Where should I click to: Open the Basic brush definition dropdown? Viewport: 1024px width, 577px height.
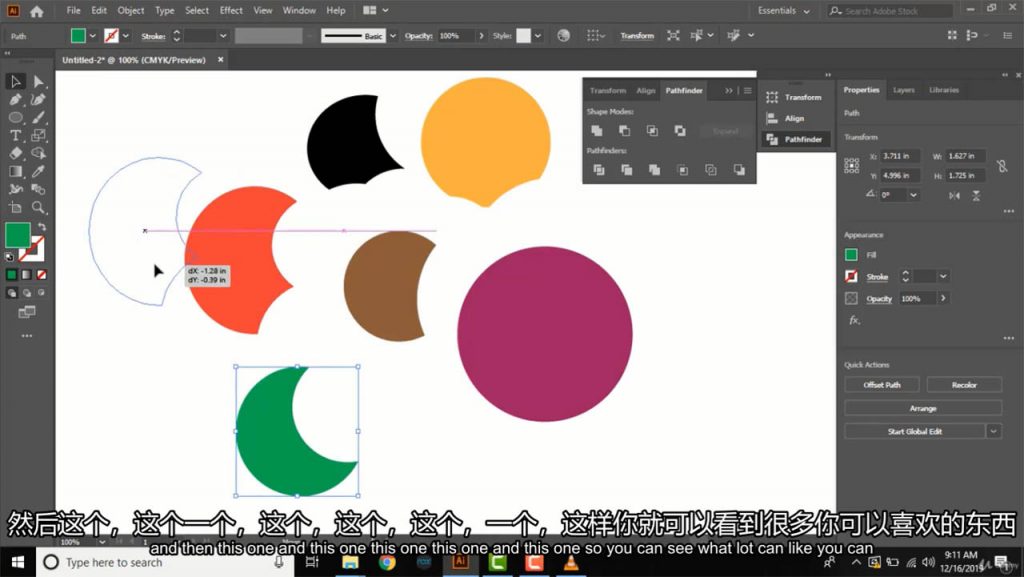(x=393, y=36)
